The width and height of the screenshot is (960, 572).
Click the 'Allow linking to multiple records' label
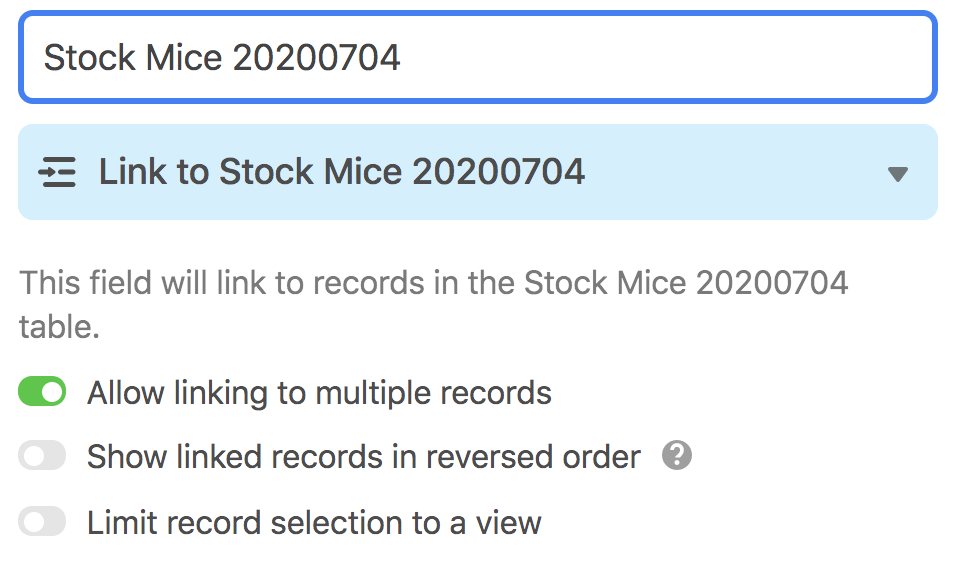(x=319, y=393)
